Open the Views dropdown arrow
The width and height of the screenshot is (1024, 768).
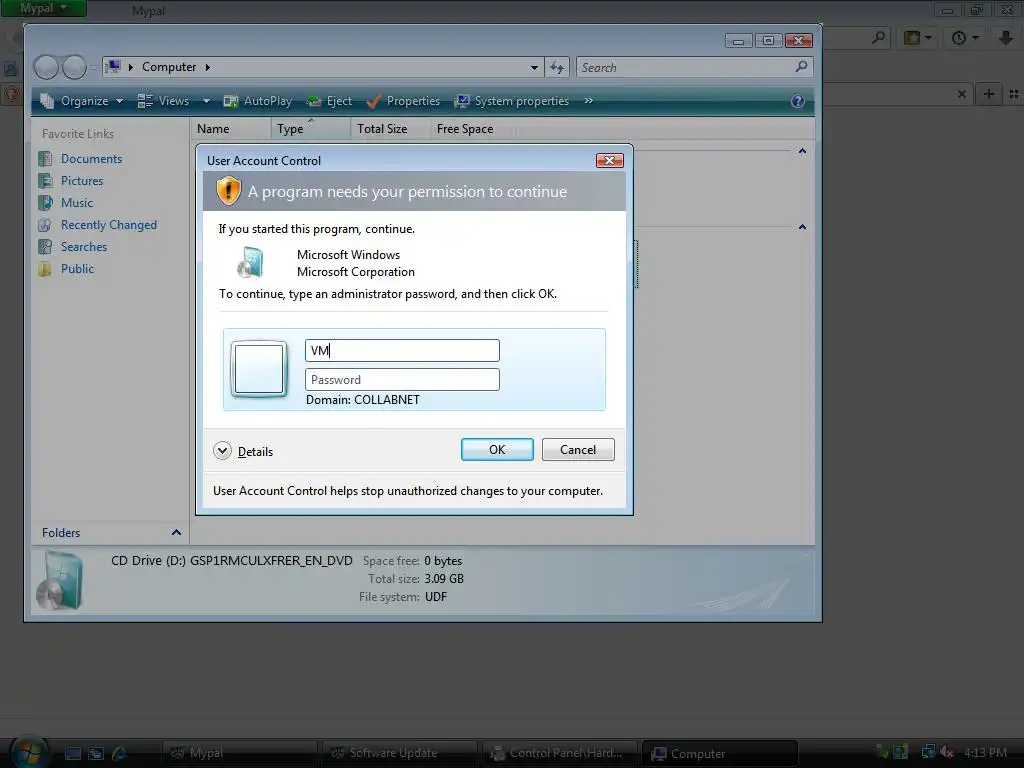click(206, 101)
